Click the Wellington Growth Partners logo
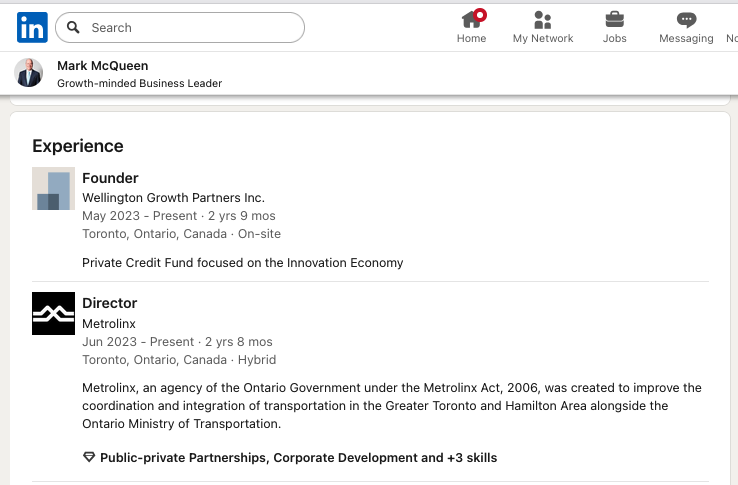 tap(53, 188)
